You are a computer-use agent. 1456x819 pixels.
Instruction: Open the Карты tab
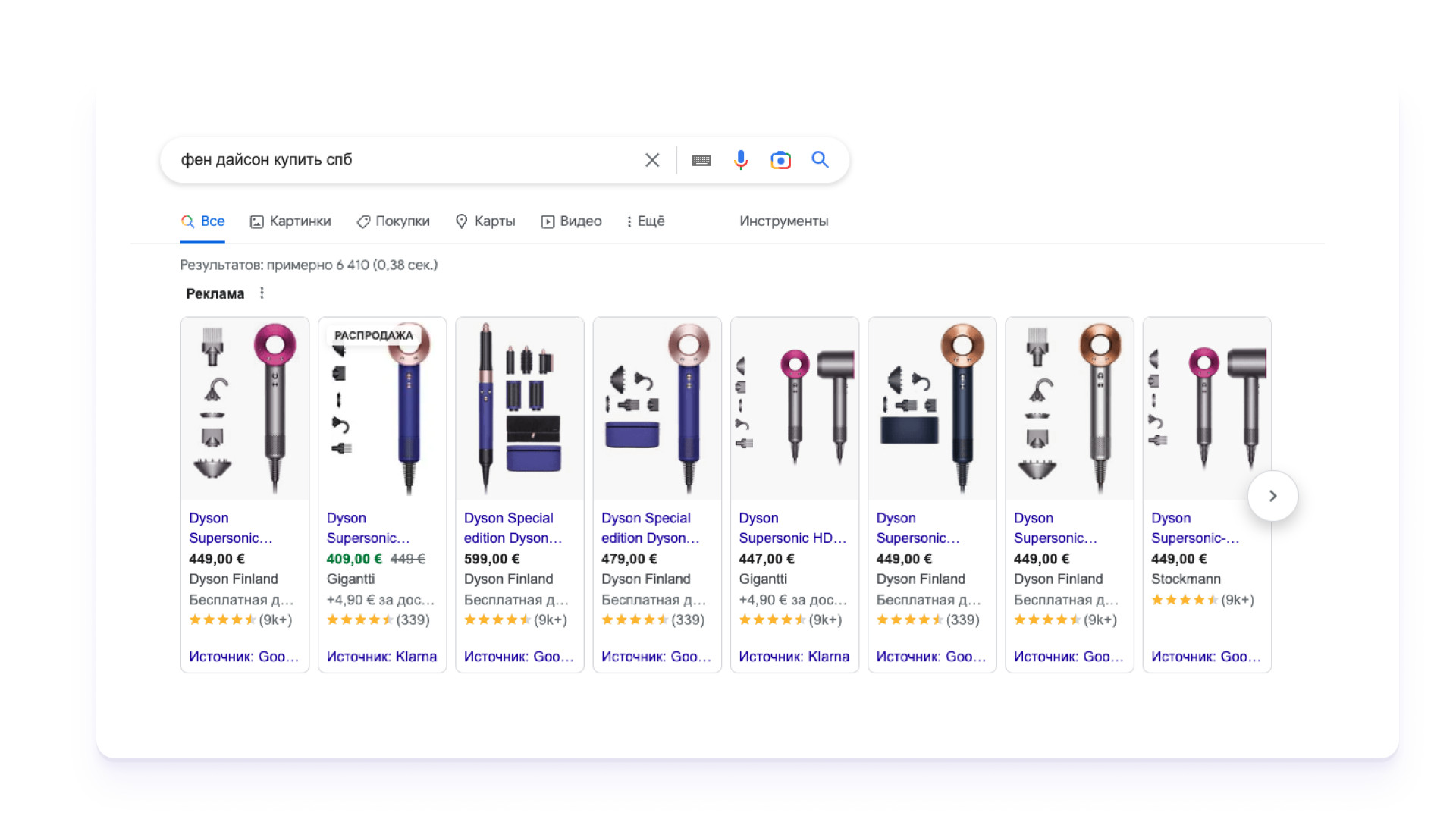pos(485,221)
